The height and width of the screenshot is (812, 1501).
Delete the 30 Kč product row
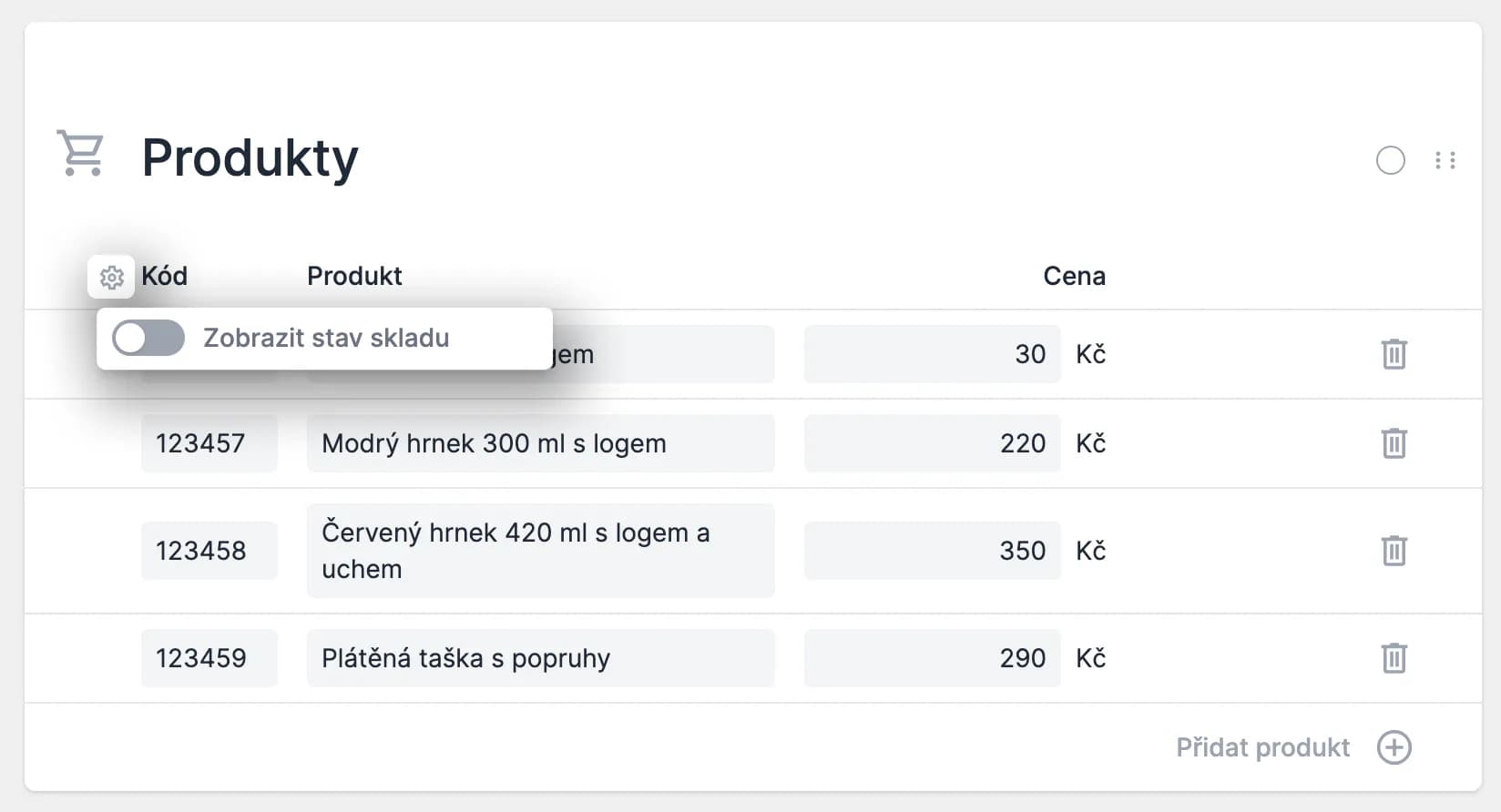click(x=1394, y=354)
